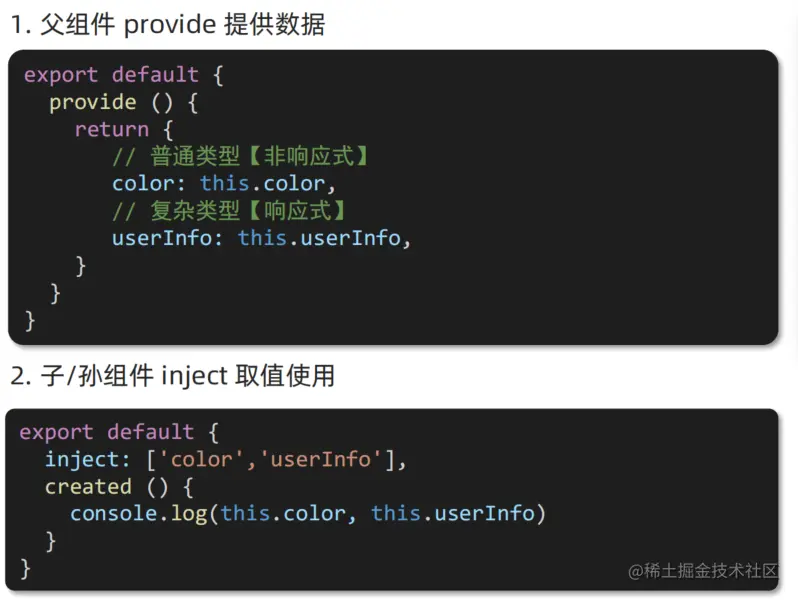The height and width of the screenshot is (600, 798).
Task: Click the "userInfo: this.userInfo," line
Action: [261, 238]
